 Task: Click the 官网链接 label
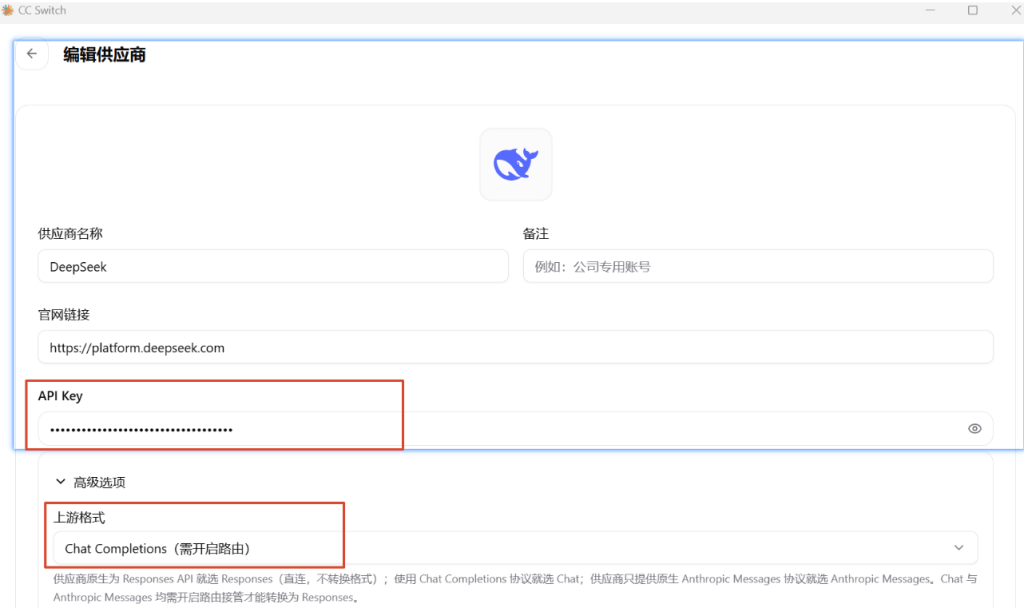[63, 315]
